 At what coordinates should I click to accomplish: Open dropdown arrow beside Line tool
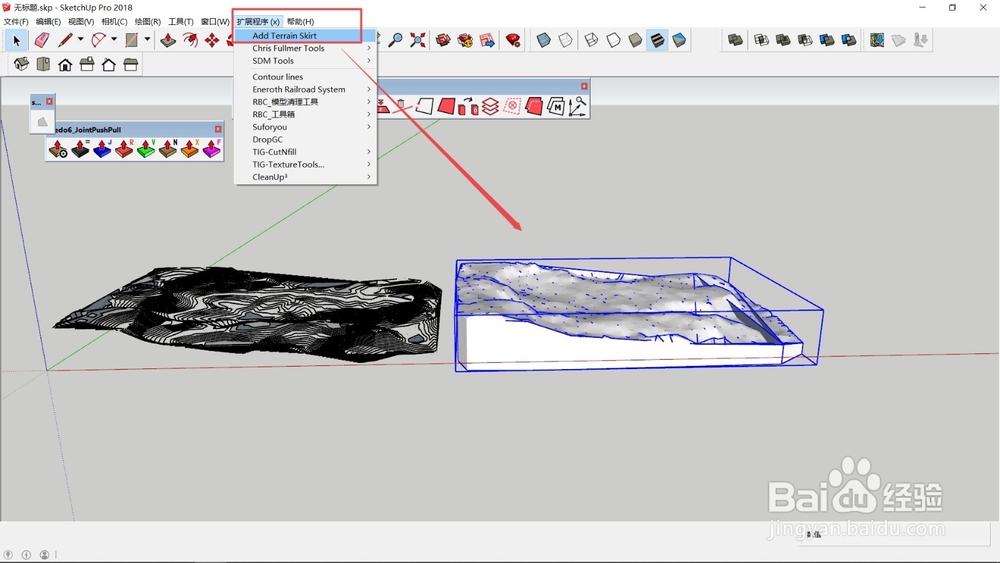click(80, 40)
